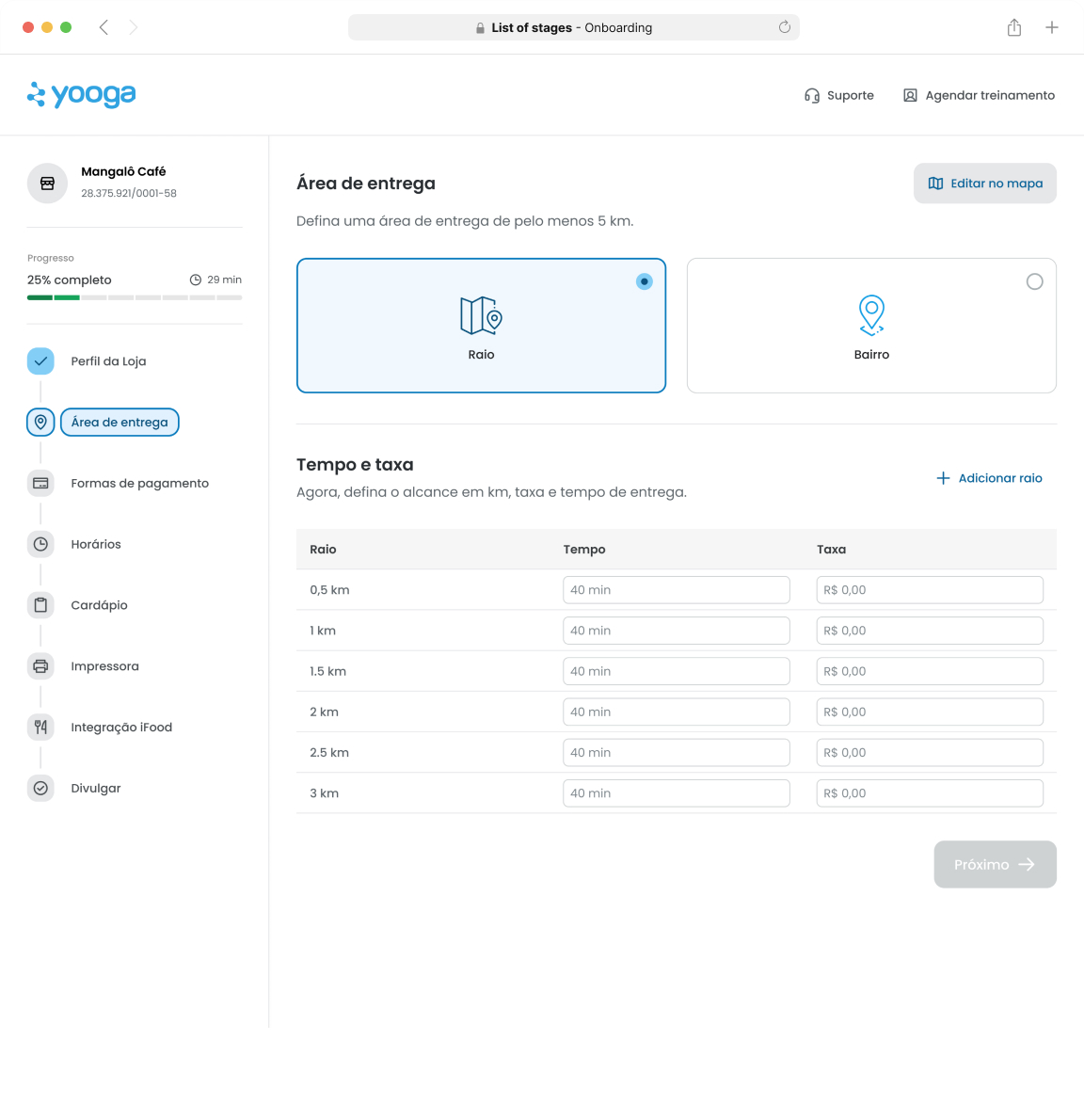
Task: Click the Mangalô Café store icon
Action: point(47,184)
